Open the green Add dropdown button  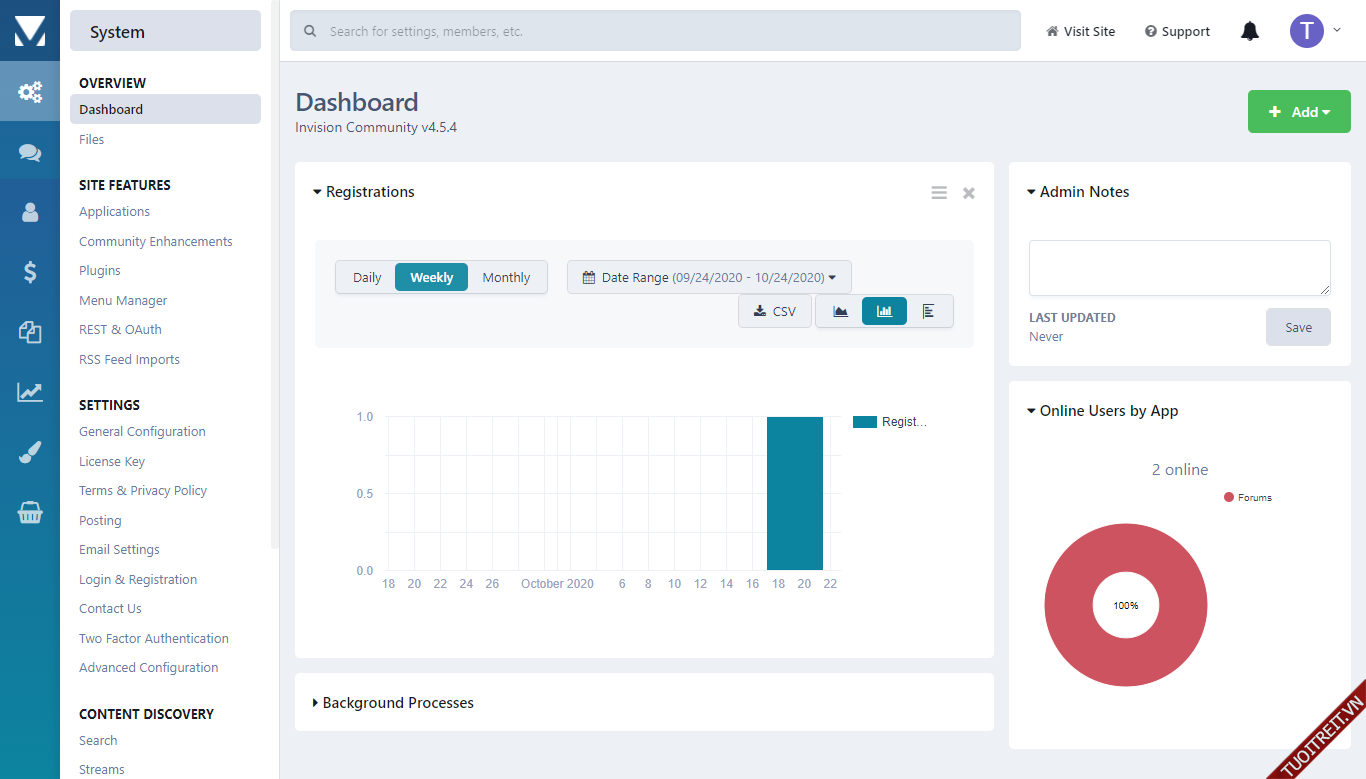click(x=1299, y=112)
